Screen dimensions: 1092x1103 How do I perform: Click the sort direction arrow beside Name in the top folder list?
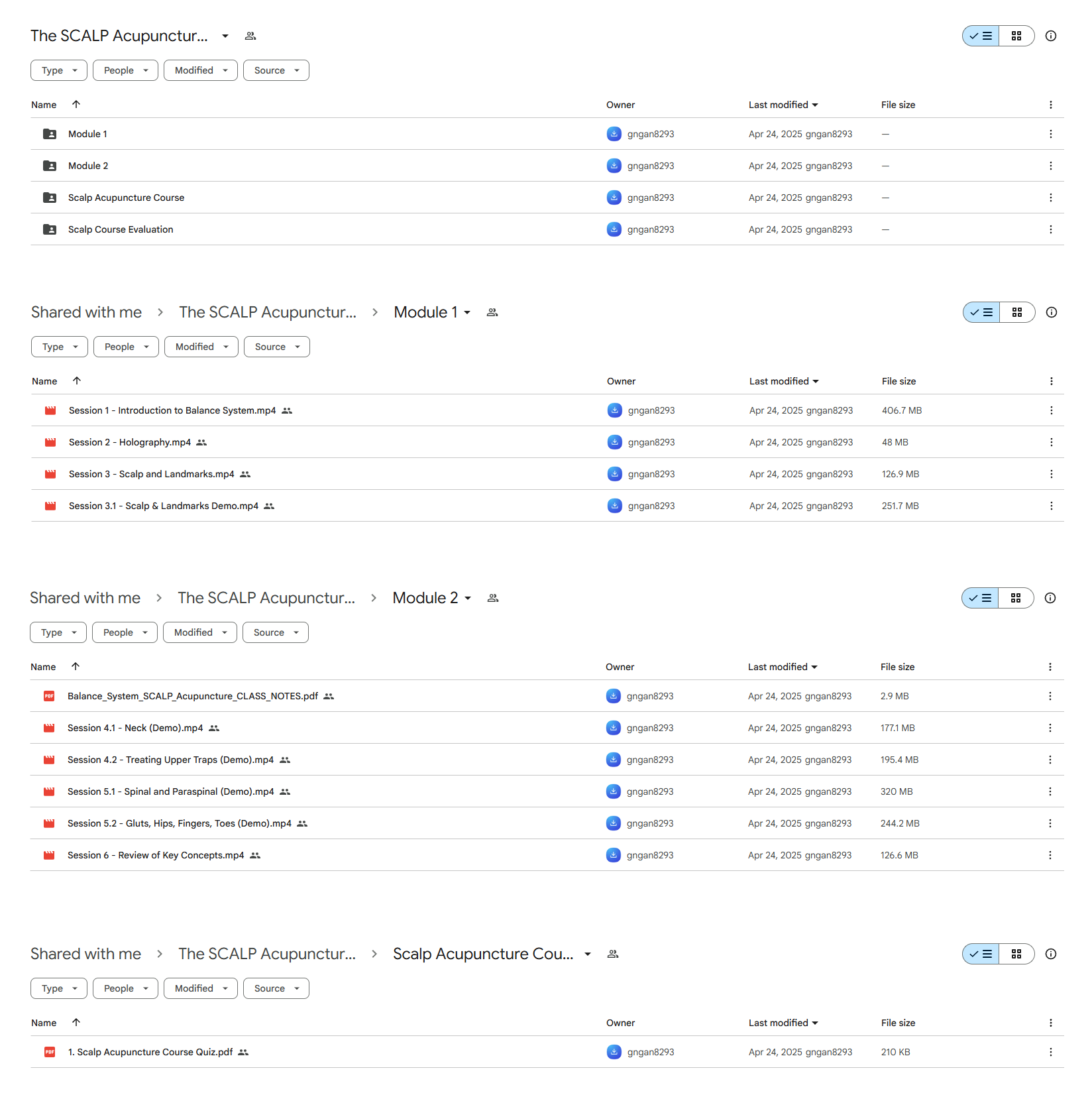pyautogui.click(x=76, y=104)
